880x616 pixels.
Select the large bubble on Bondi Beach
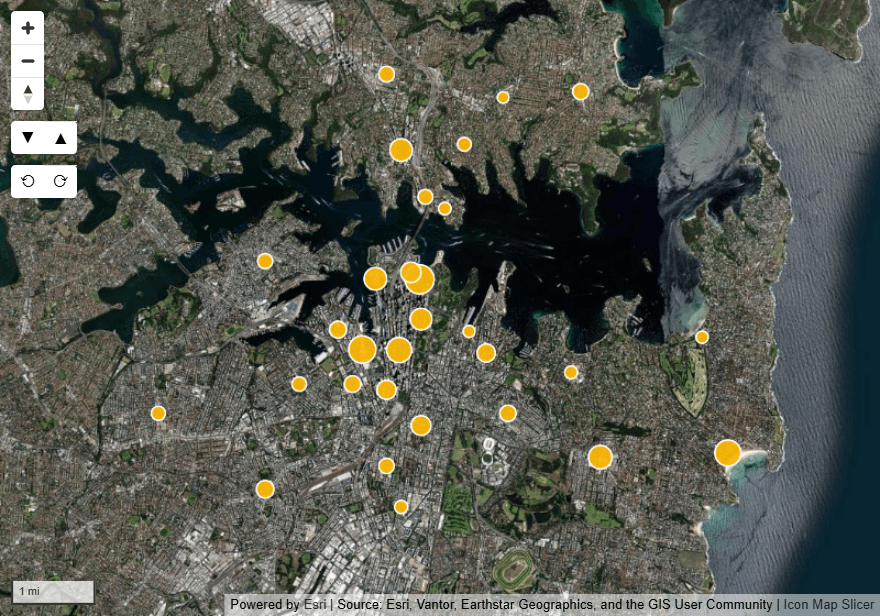pyautogui.click(x=727, y=453)
